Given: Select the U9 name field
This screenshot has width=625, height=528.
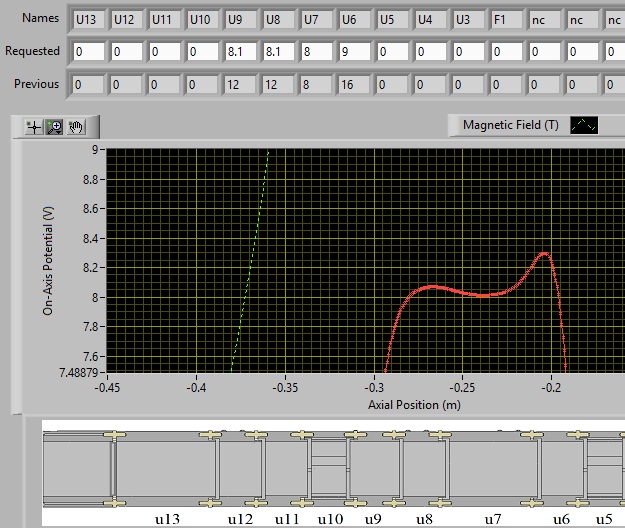Looking at the screenshot, I should 241,20.
